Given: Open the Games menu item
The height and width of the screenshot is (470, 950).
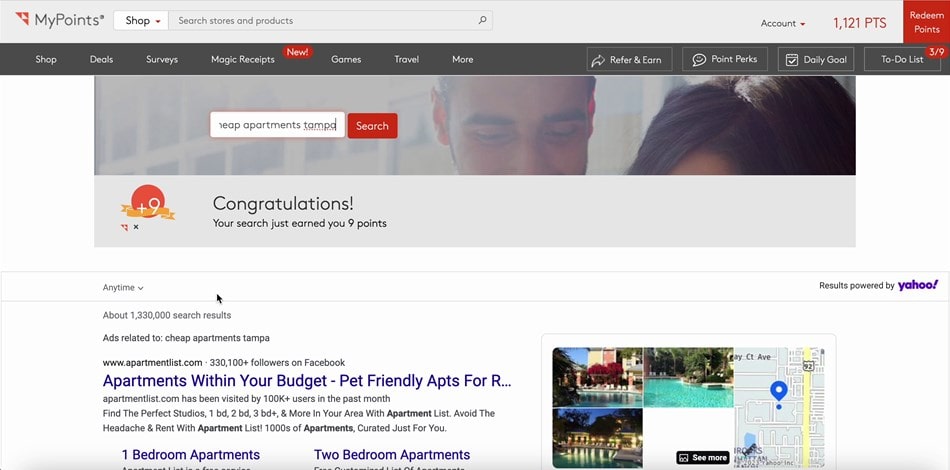Looking at the screenshot, I should [346, 59].
